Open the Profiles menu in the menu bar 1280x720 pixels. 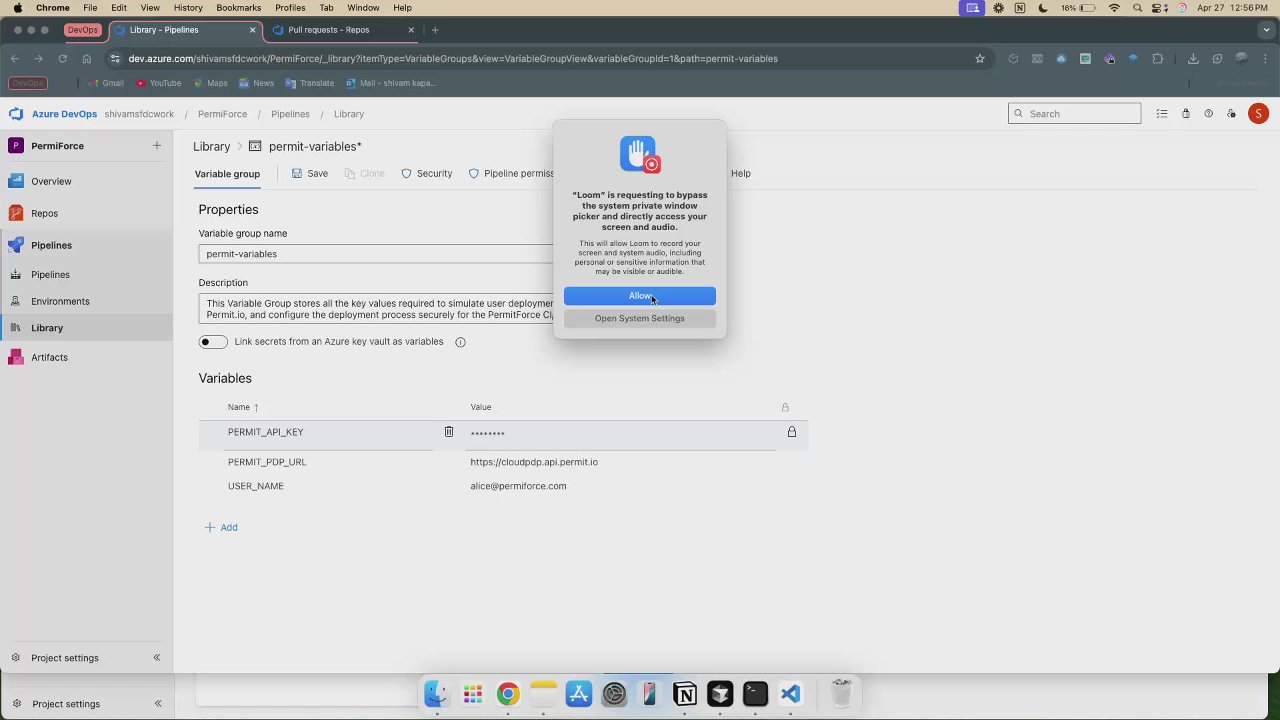click(x=290, y=8)
